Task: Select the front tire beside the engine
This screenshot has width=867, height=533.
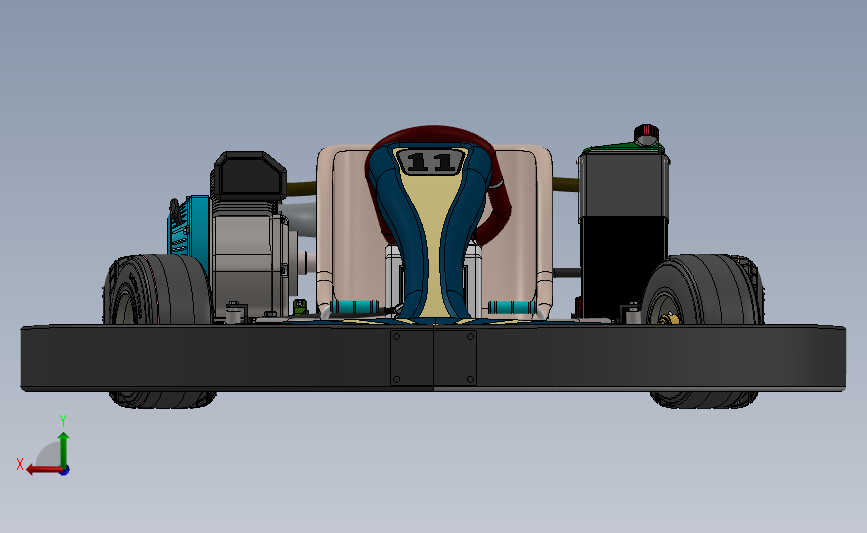Action: [x=158, y=289]
